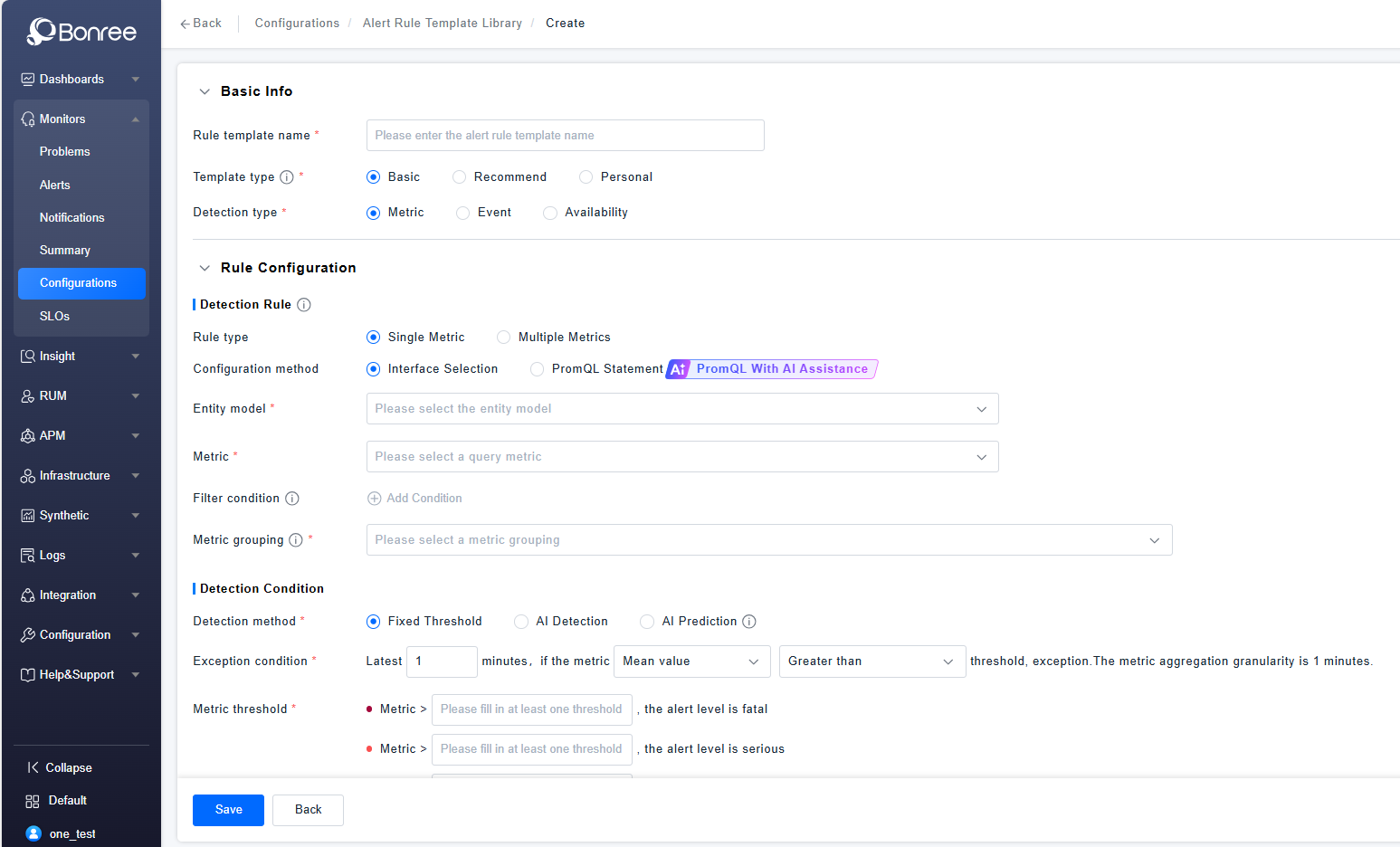Collapse the Basic Info section
1400x847 pixels.
[205, 91]
